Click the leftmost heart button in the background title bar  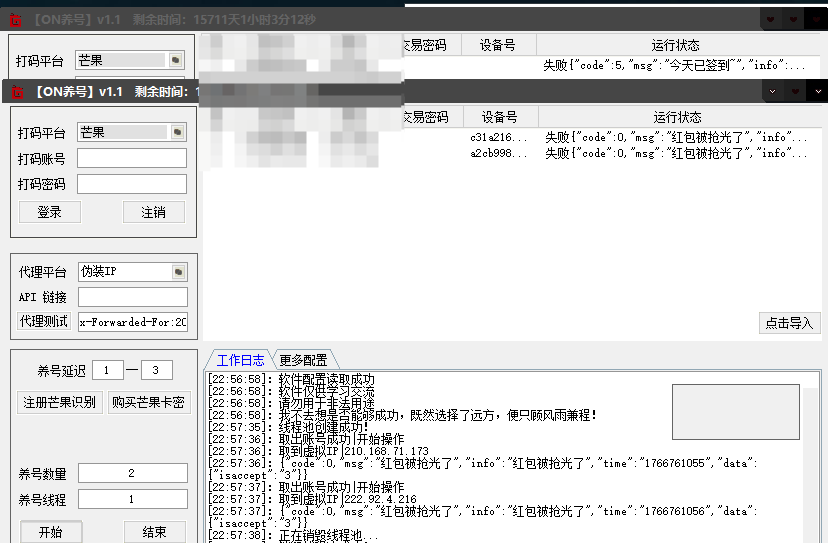pos(771,19)
